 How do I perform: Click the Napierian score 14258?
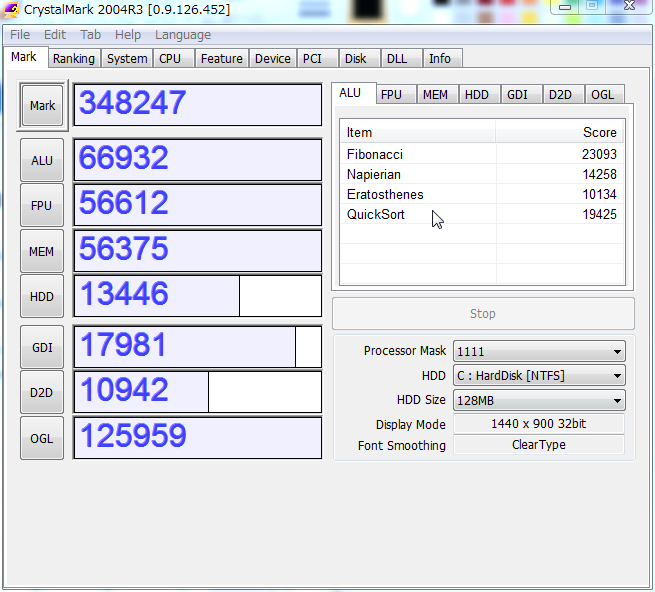pos(599,174)
